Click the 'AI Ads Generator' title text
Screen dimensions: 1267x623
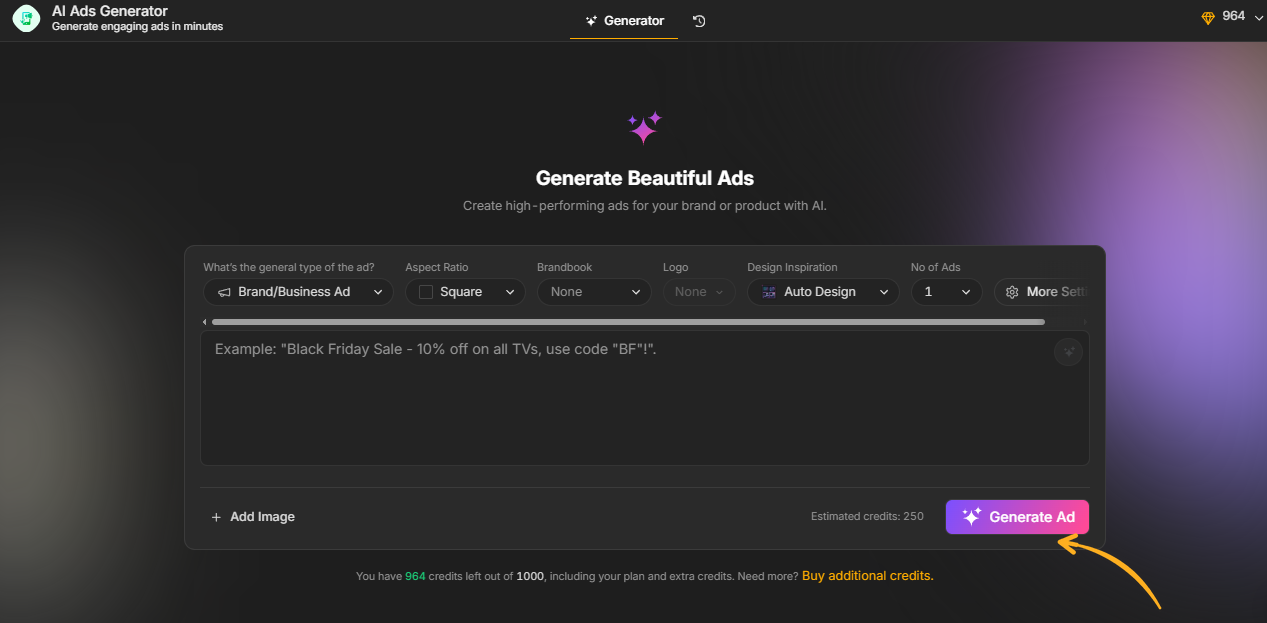pos(110,11)
